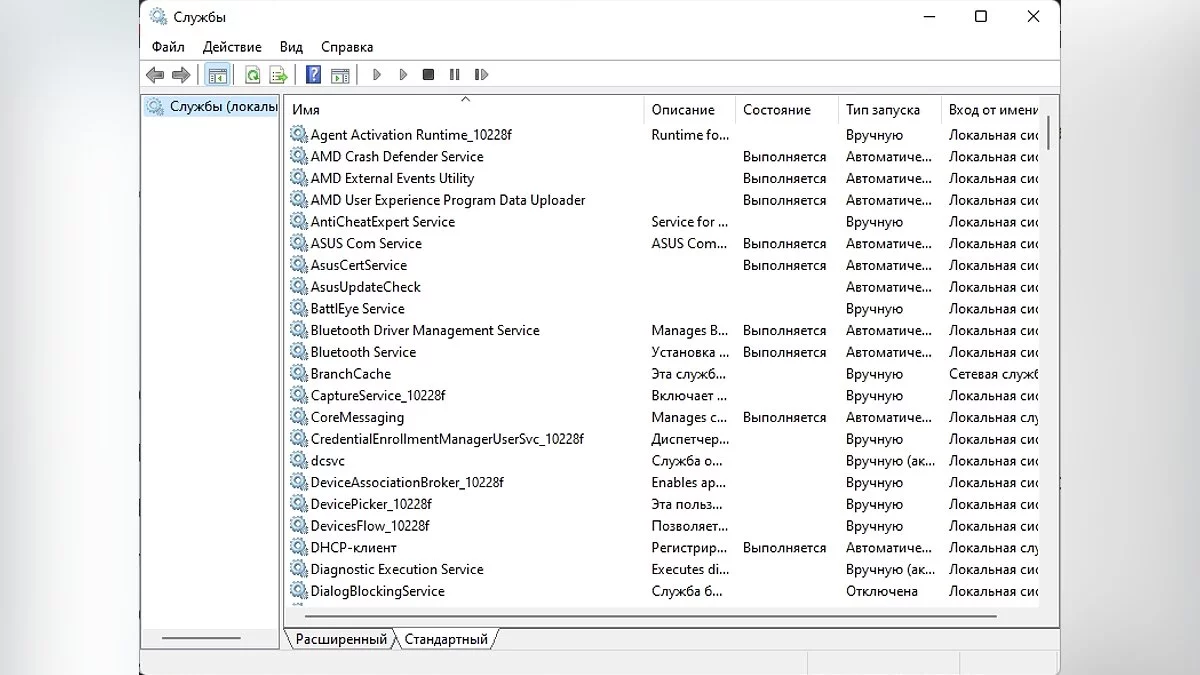Screen dimensions: 1200x675
Task: Open the Файл menu
Action: click(x=168, y=47)
